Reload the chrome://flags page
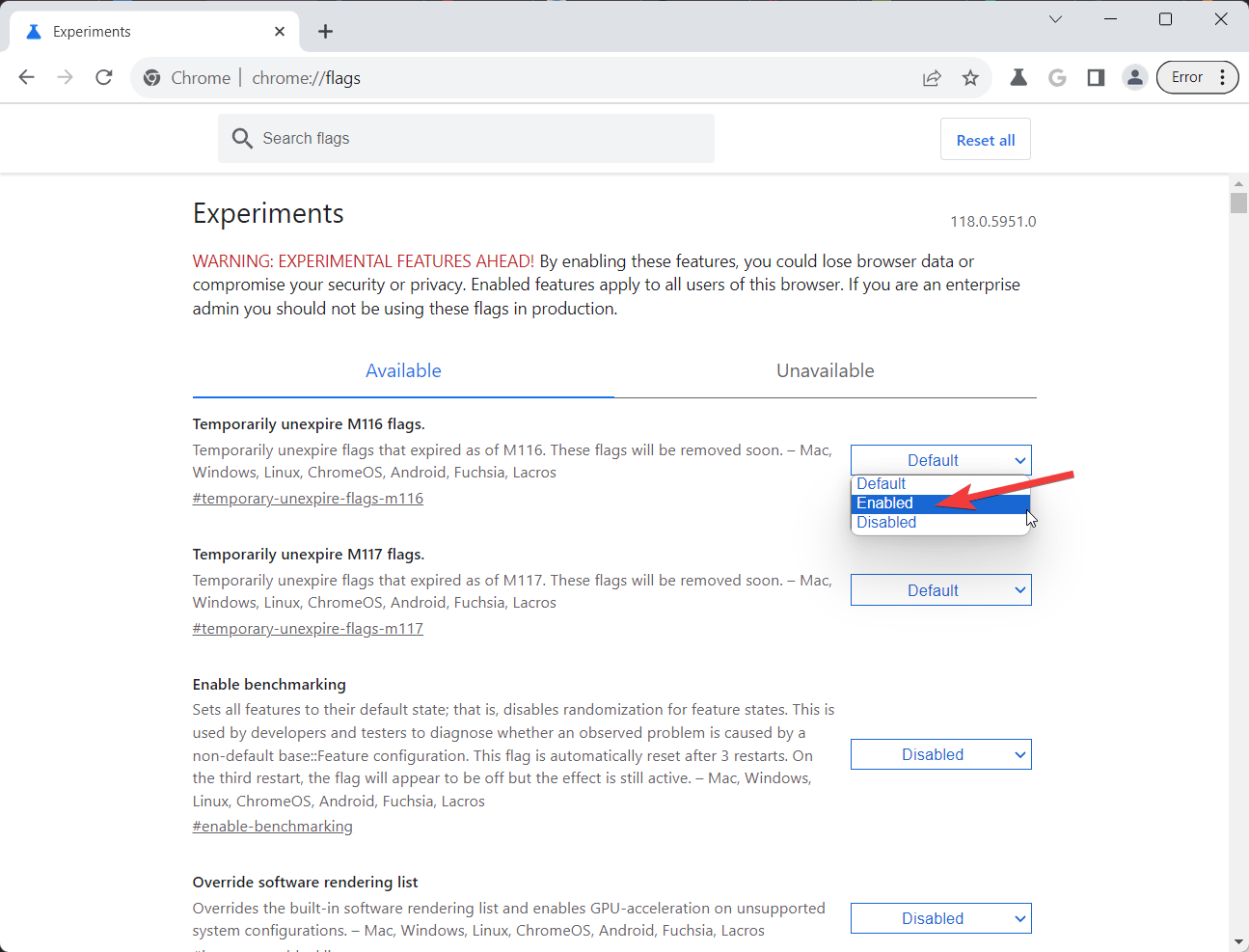 pyautogui.click(x=104, y=77)
